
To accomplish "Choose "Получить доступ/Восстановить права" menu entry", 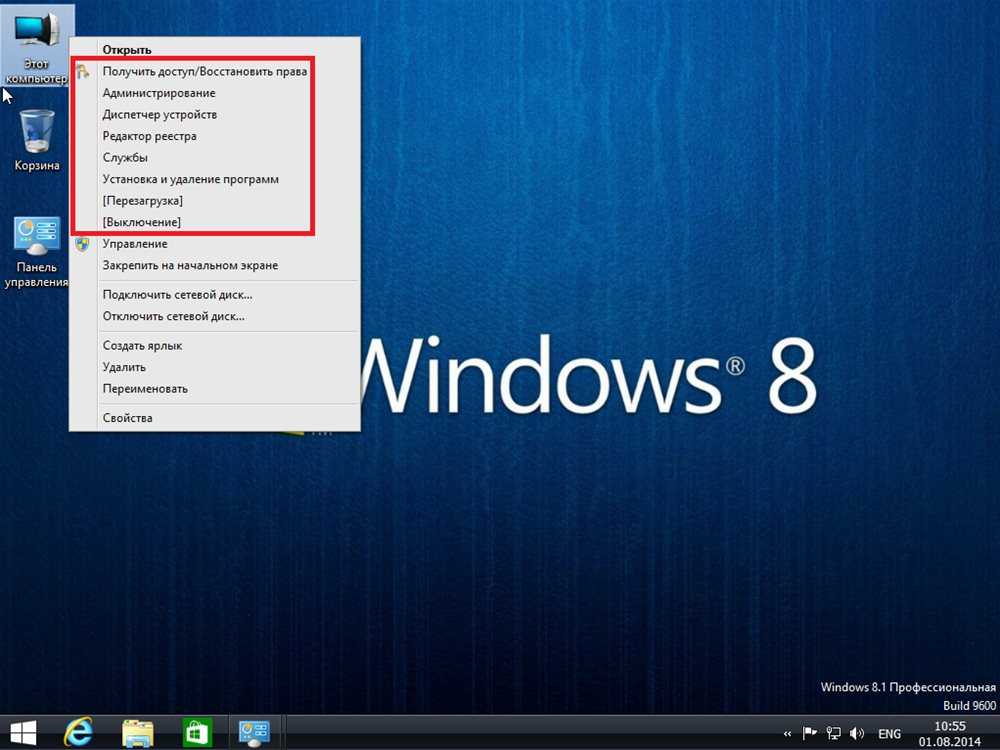I will point(215,71).
